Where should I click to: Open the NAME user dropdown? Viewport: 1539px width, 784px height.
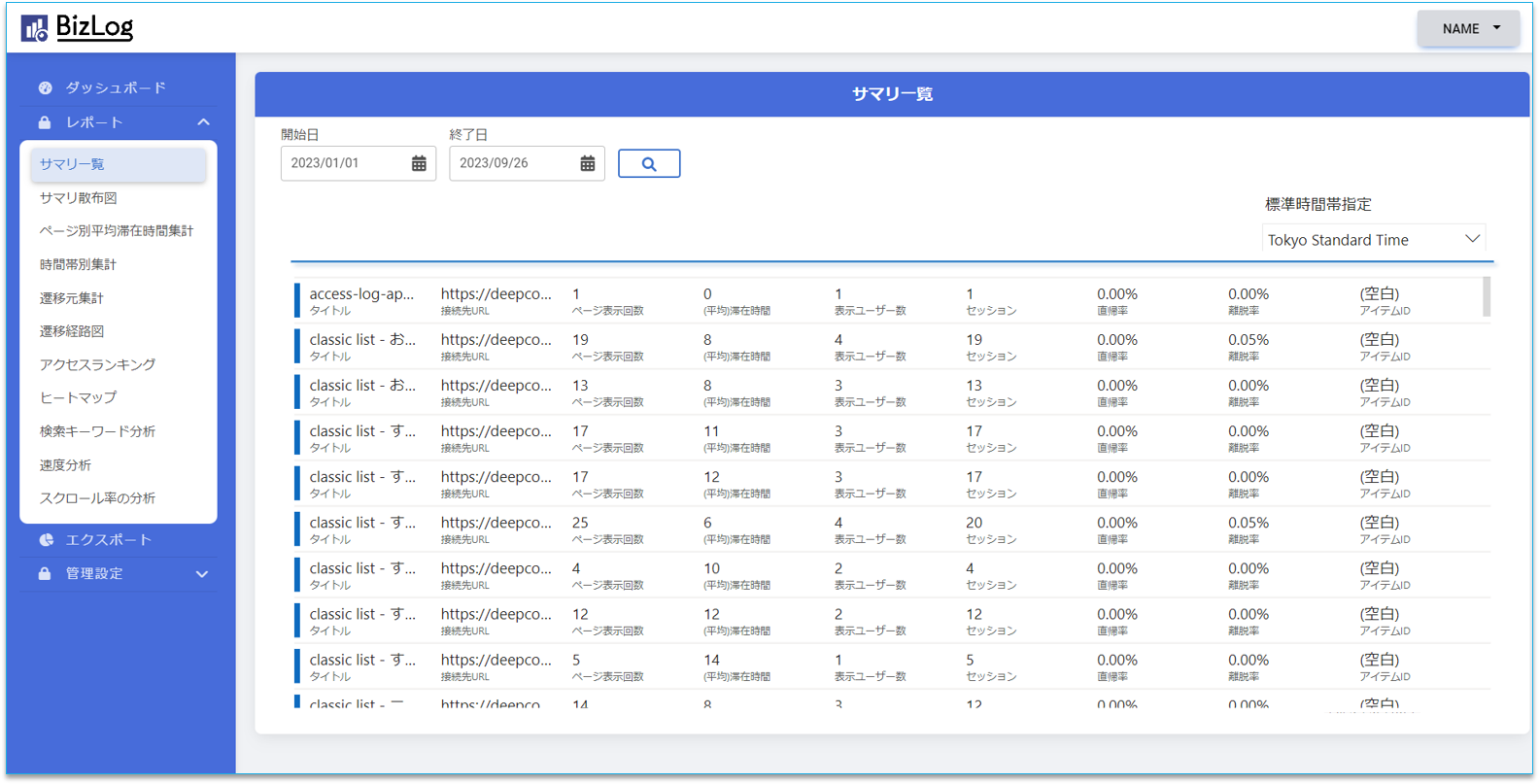1468,28
